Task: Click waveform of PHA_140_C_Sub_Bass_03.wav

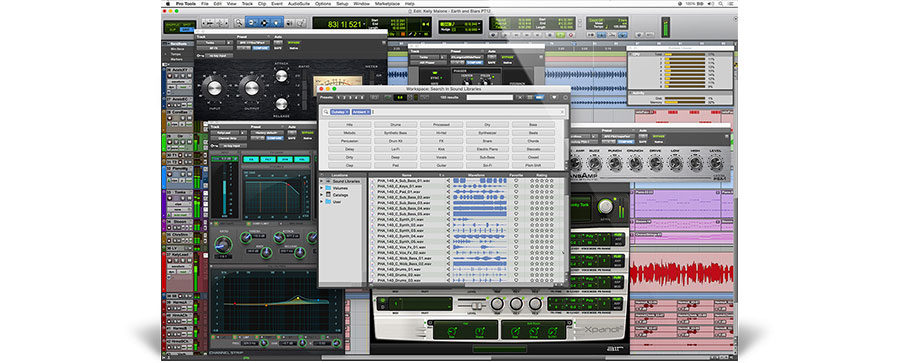Action: (479, 203)
